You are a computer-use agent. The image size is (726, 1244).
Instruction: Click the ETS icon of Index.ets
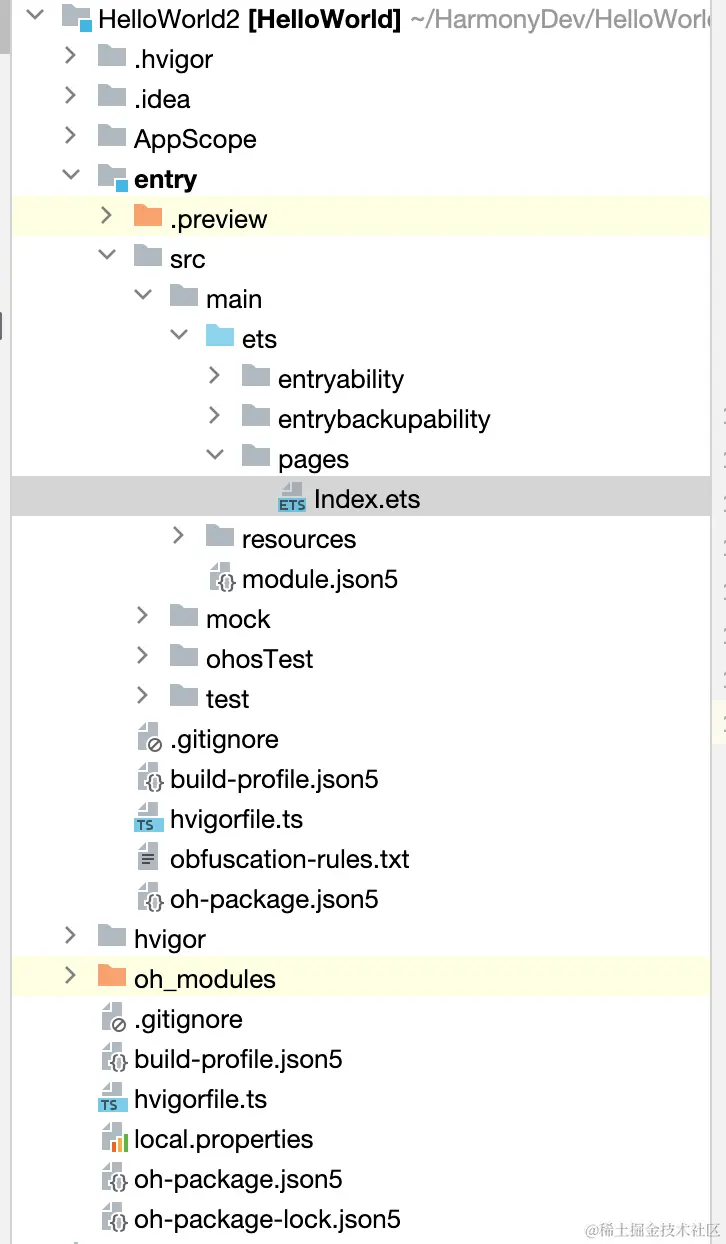[x=292, y=498]
